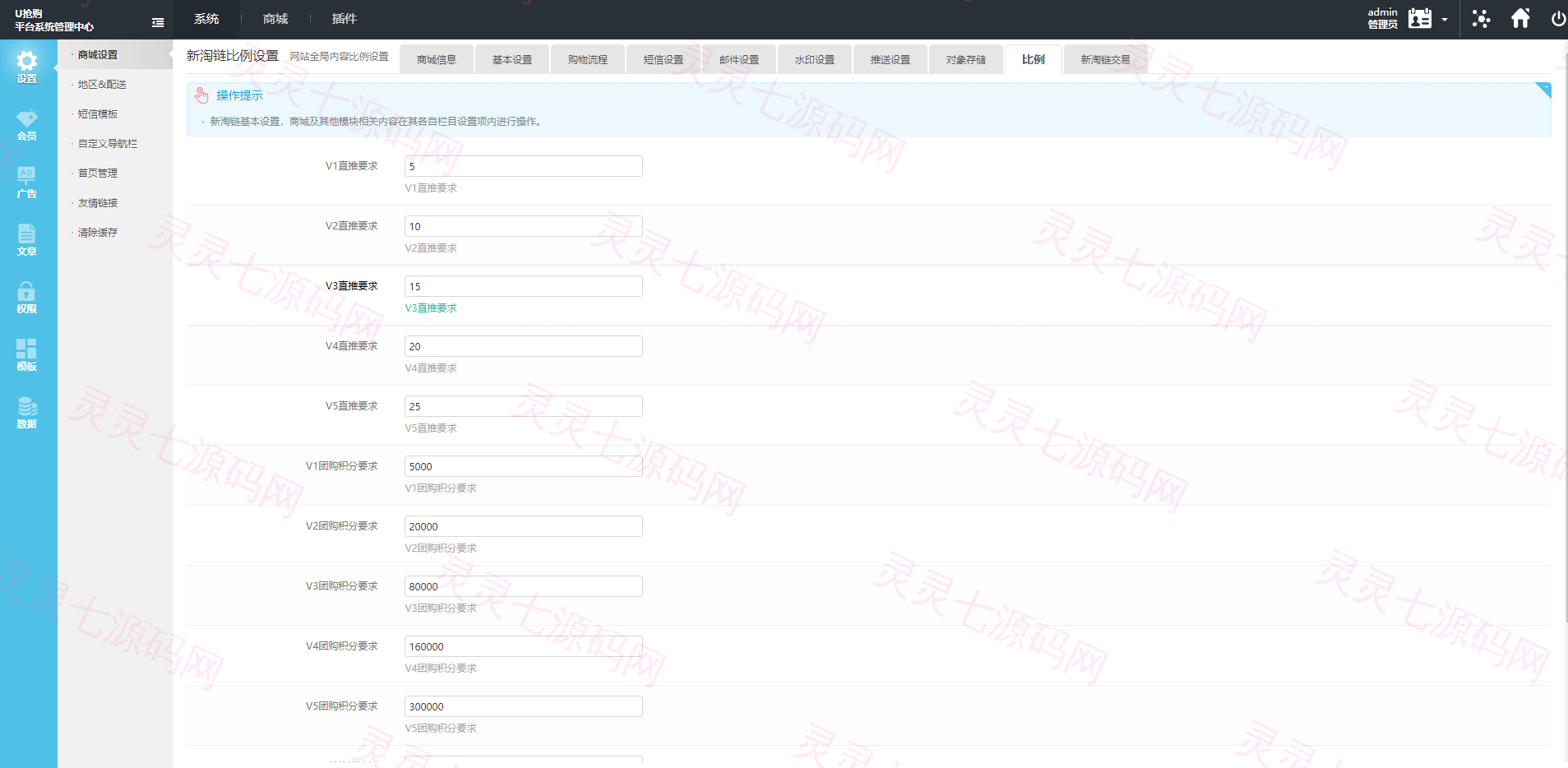
Task: Expand the admin account dropdown arrow
Action: click(x=1445, y=19)
